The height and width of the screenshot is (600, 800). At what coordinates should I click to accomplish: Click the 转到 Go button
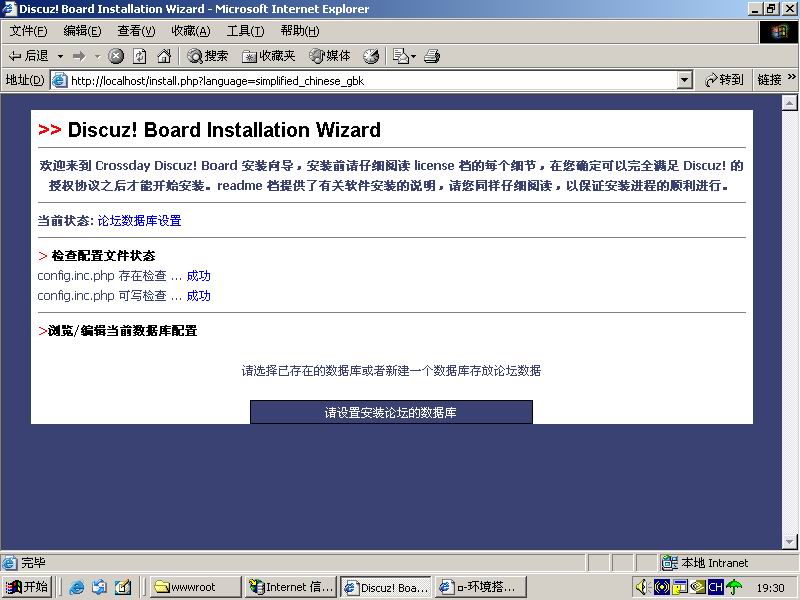coord(723,80)
